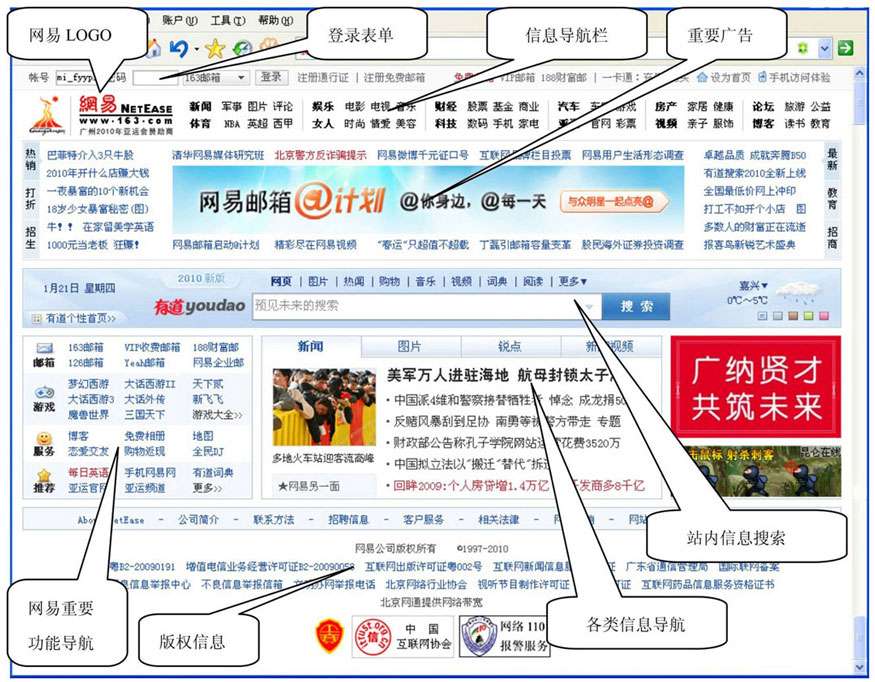Viewport: 875px width, 682px height.
Task: Open the 北京警方反诈骗提示 red link
Action: coord(320,155)
